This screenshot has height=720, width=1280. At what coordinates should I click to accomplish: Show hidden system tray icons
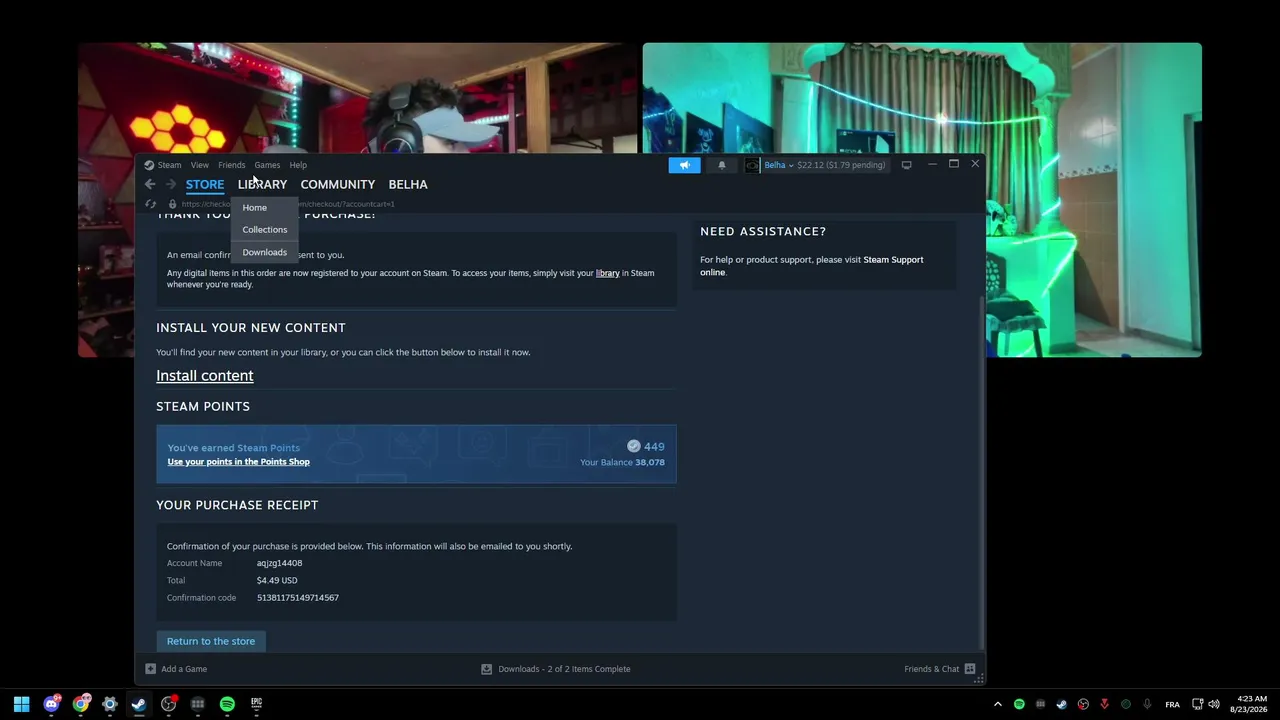(x=997, y=704)
